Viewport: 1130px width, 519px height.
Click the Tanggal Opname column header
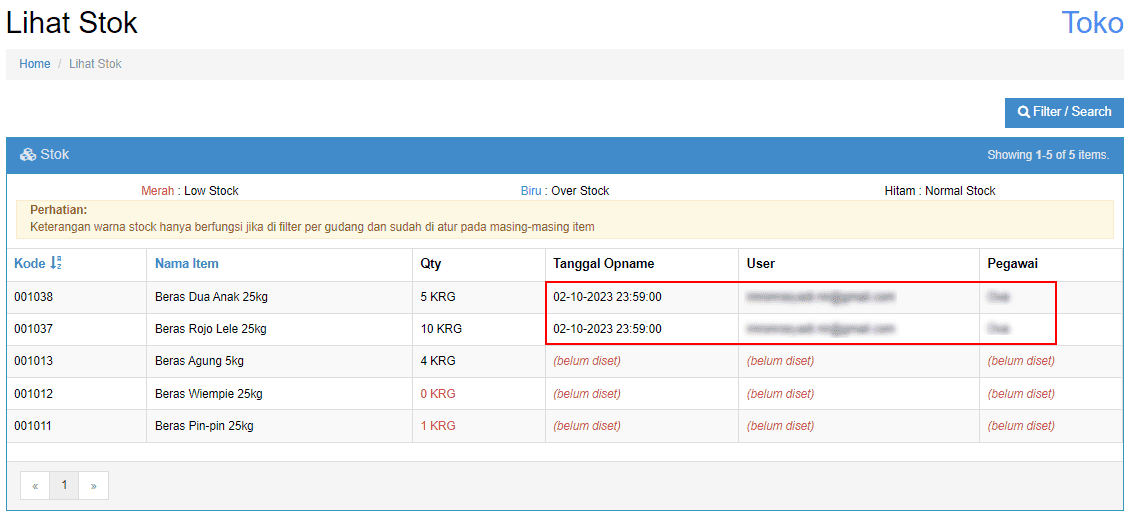[x=603, y=264]
